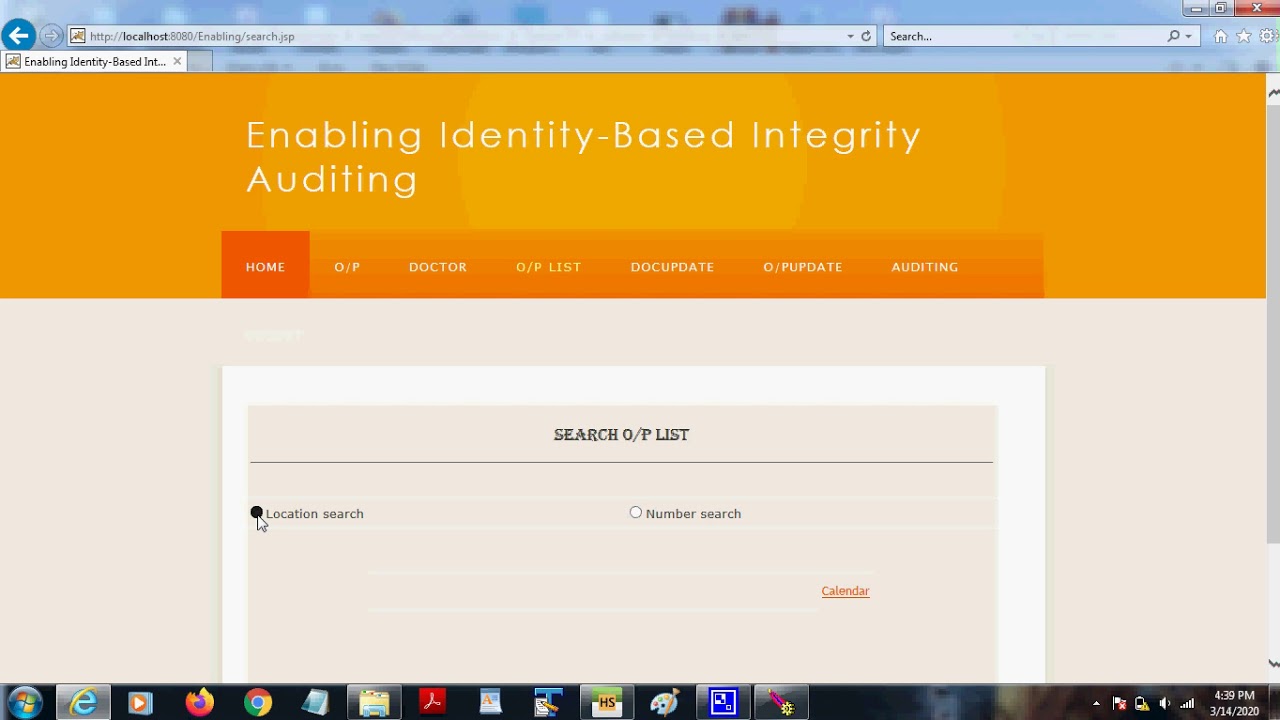This screenshot has width=1280, height=720.
Task: Launch Google Chrome from the taskbar
Action: [x=258, y=703]
